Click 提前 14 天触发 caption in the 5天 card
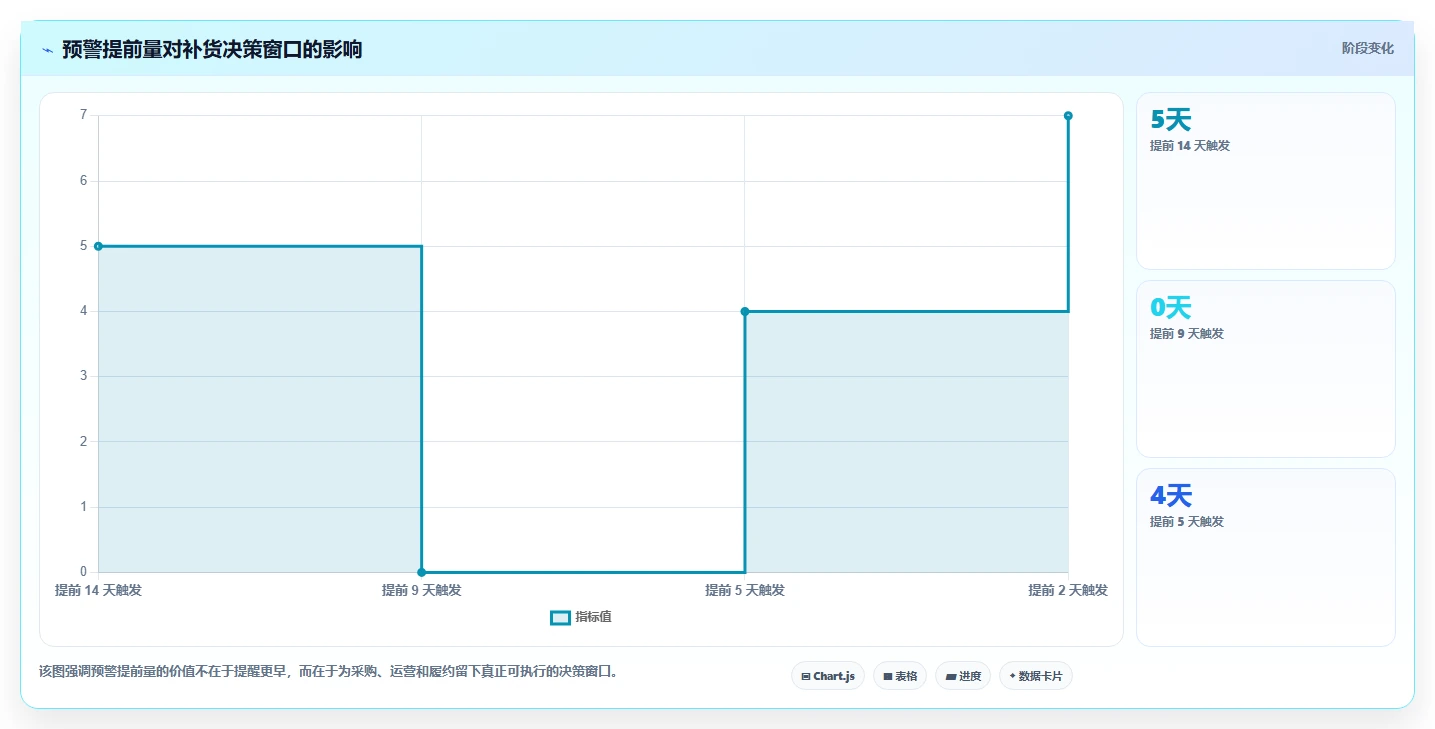Viewport: 1435px width, 729px height. 1190,146
